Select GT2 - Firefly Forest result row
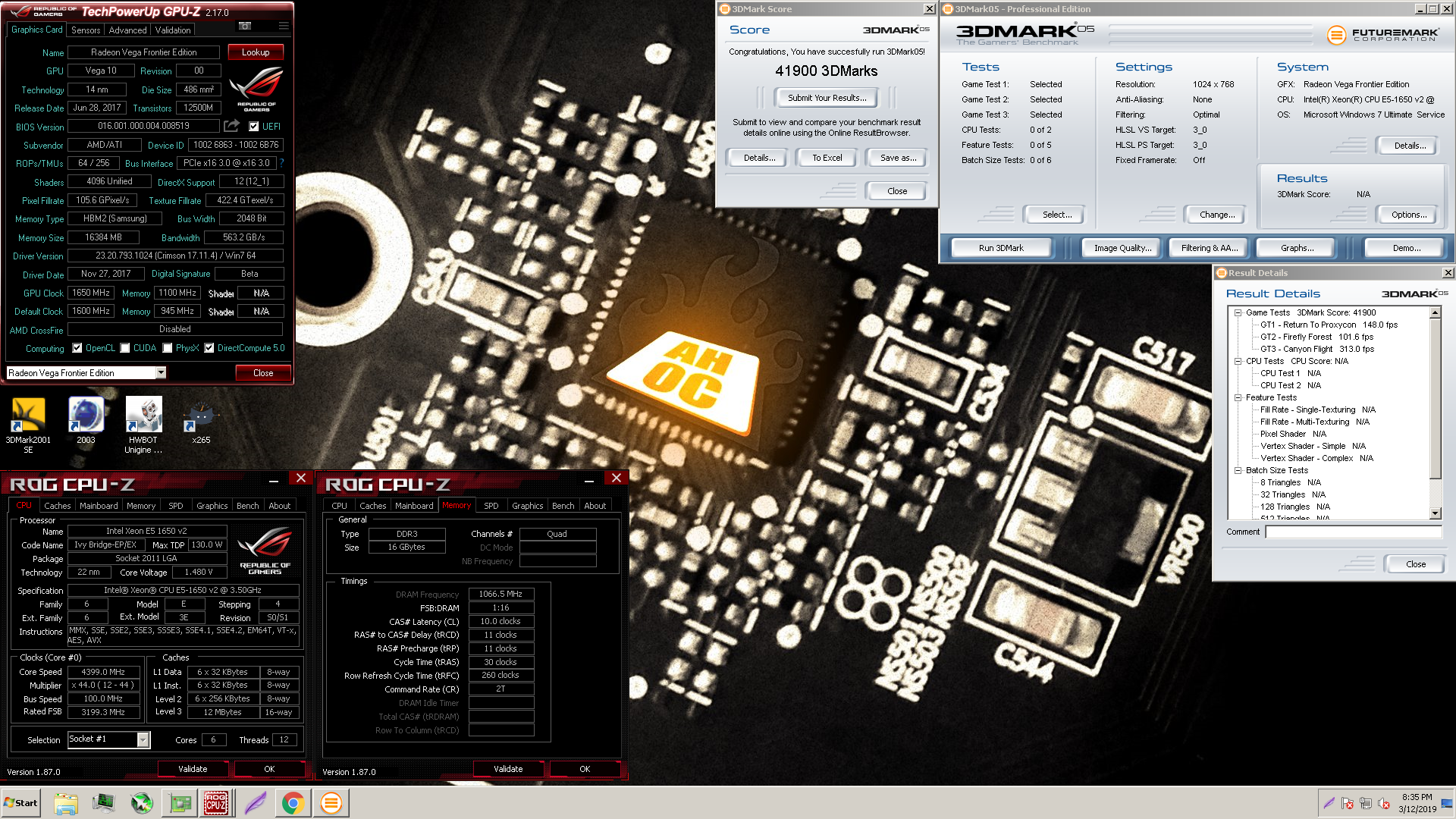Screen dimensions: 1456x819 (1316, 337)
